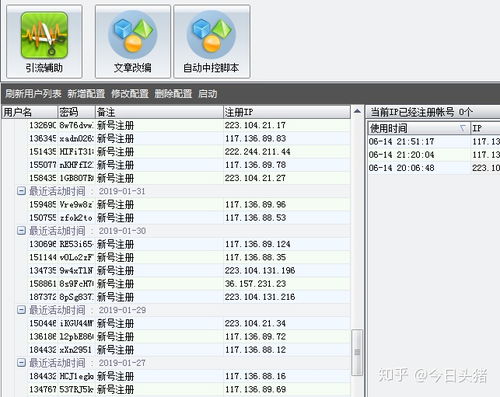The width and height of the screenshot is (500, 397).
Task: Click the user list scrollbar thumb
Action: point(357,352)
